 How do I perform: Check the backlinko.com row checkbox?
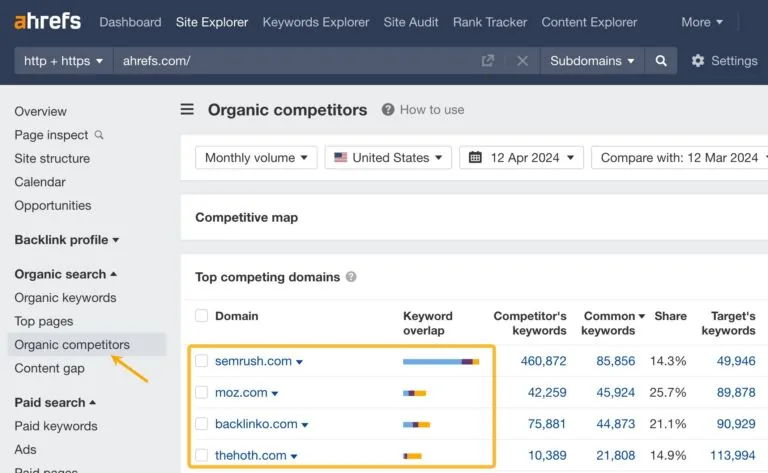(201, 424)
